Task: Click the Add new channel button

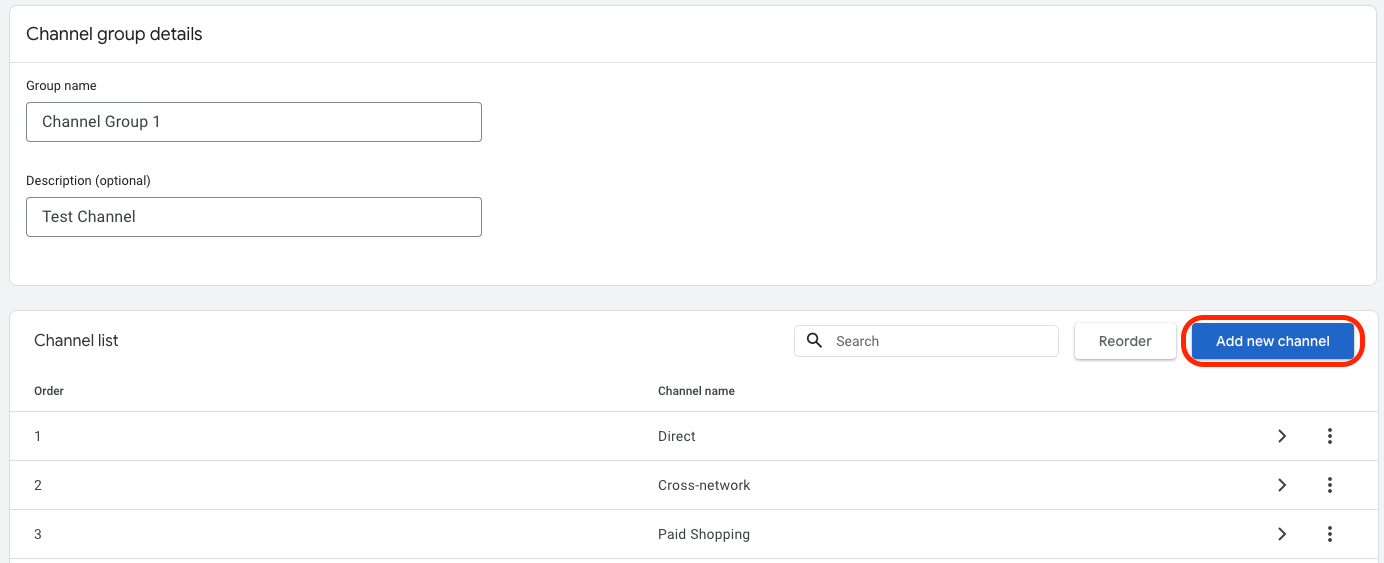Action: click(1273, 341)
